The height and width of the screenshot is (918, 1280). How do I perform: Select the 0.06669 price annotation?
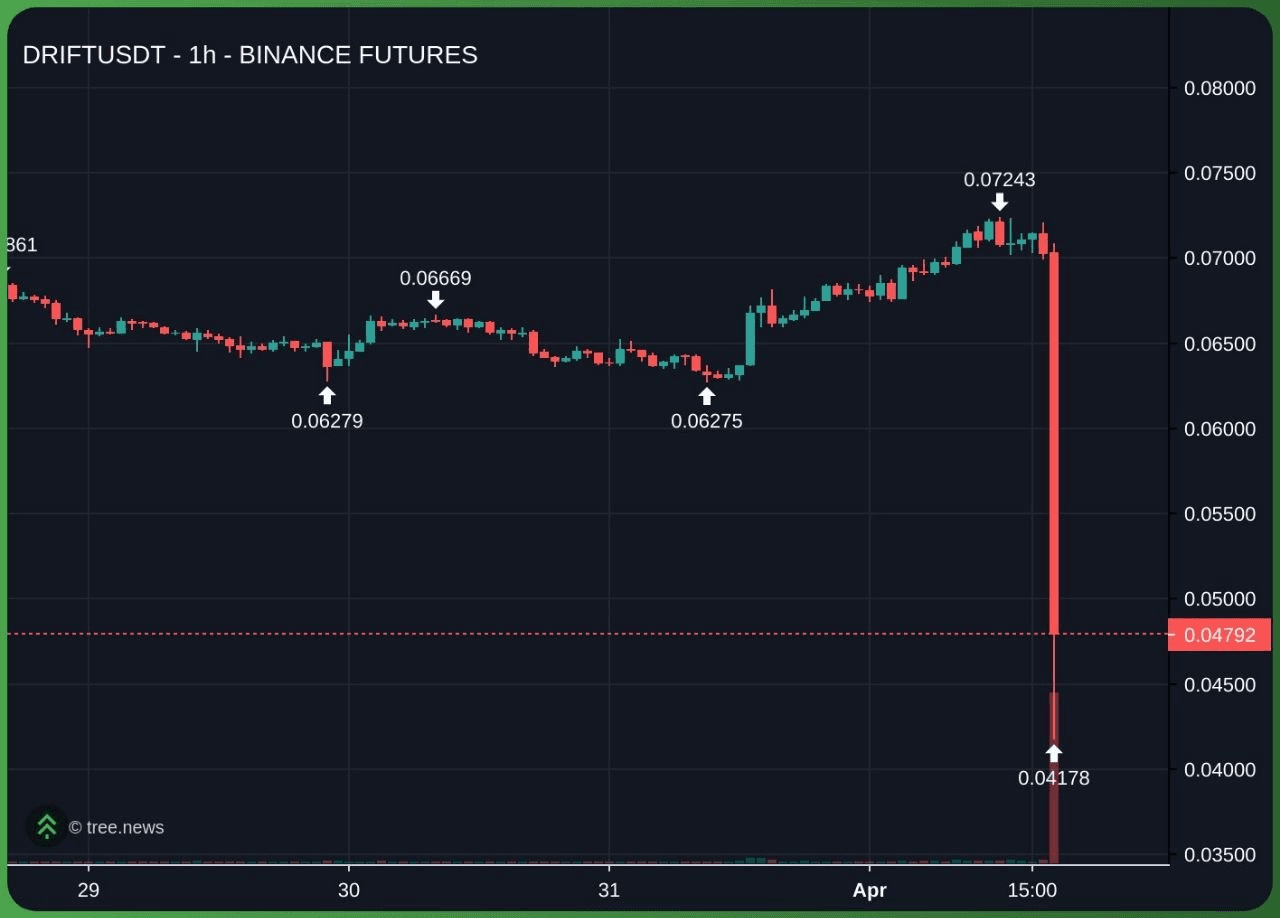click(x=435, y=278)
